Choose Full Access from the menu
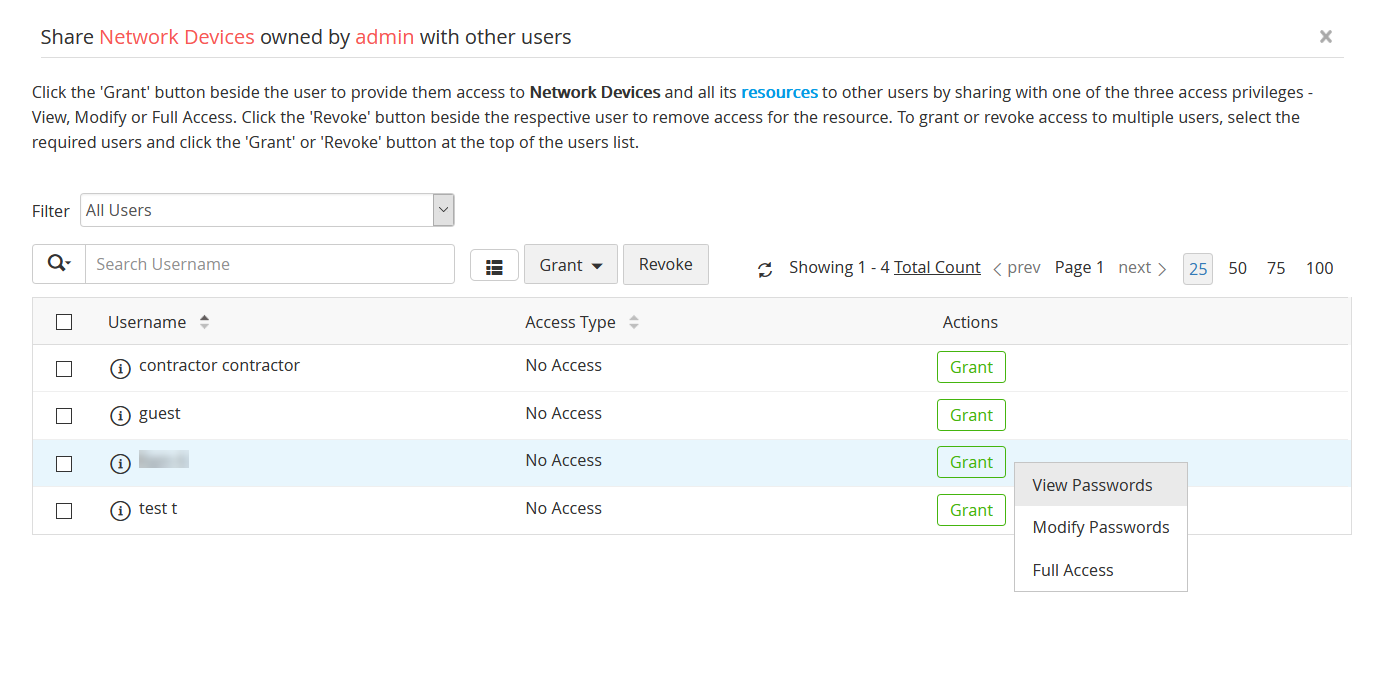 [x=1073, y=570]
